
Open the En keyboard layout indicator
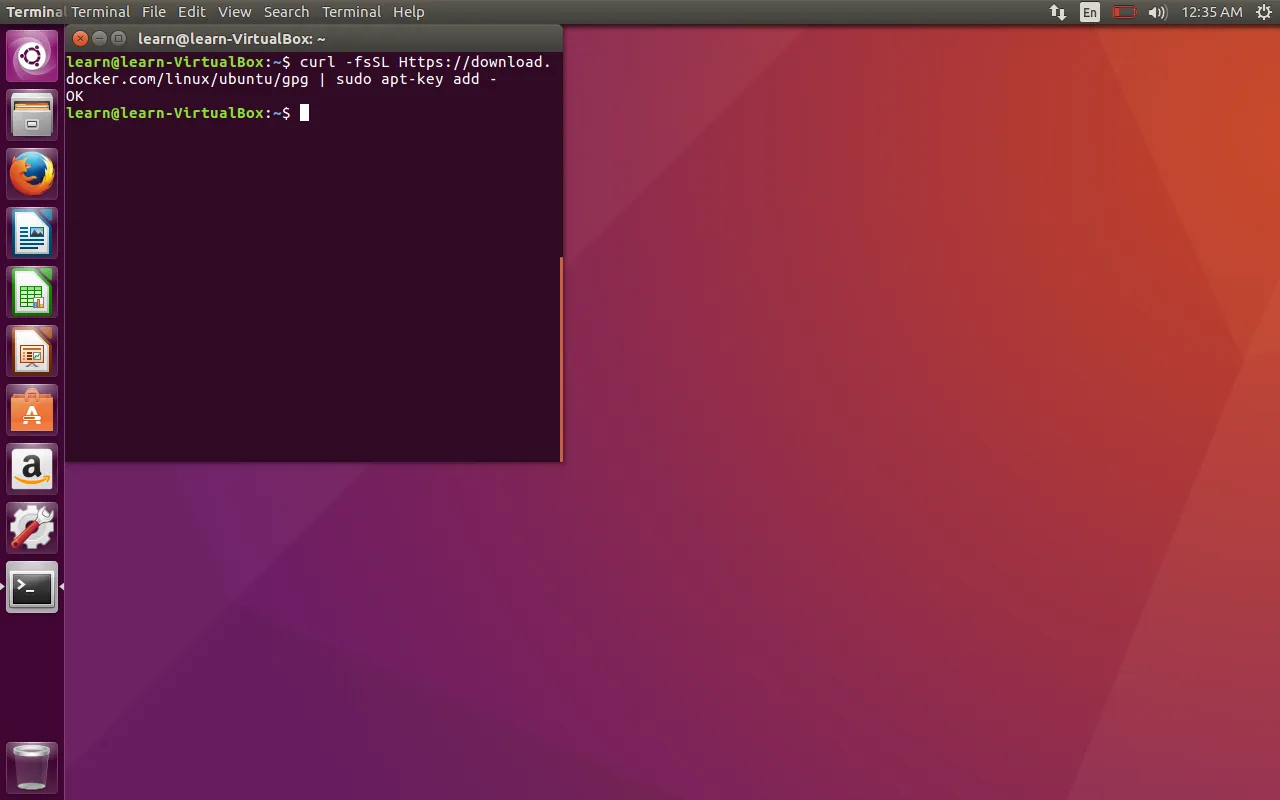pyautogui.click(x=1090, y=12)
